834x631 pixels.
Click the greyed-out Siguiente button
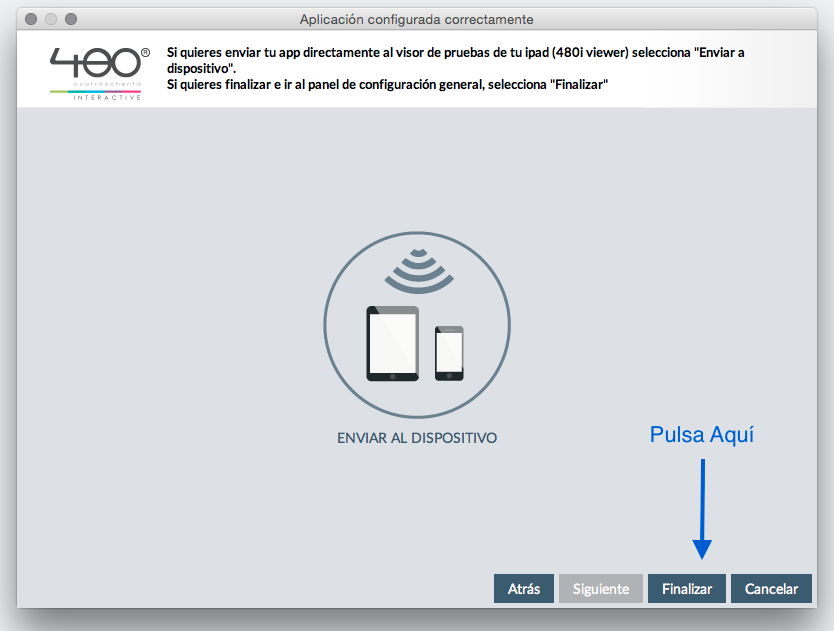[x=600, y=589]
